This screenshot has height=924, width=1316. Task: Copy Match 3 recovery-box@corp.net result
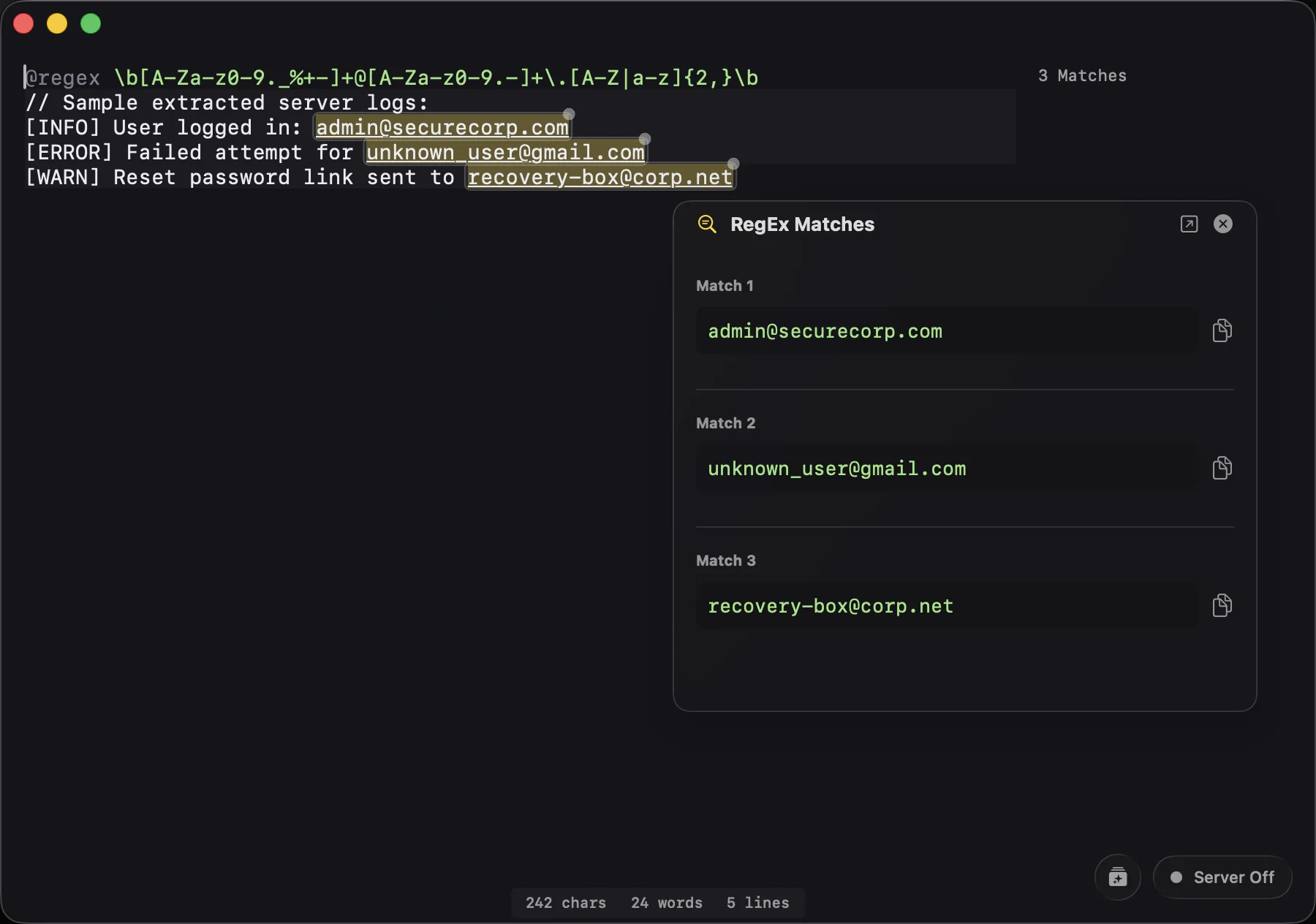click(1222, 605)
